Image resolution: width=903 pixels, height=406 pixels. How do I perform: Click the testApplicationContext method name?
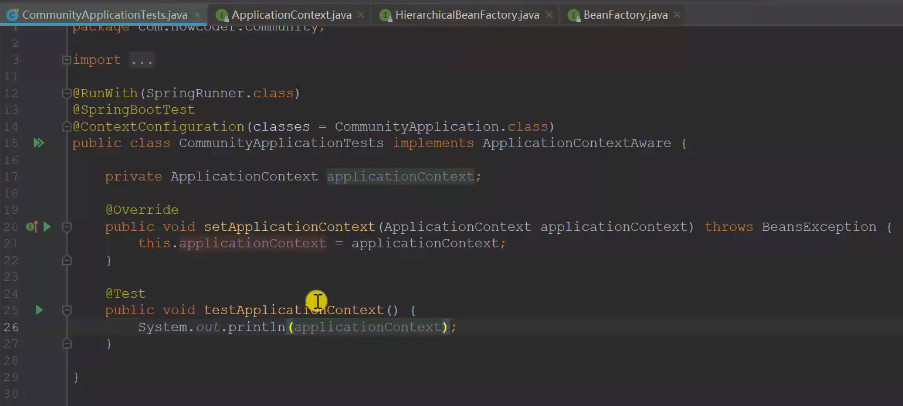[294, 310]
